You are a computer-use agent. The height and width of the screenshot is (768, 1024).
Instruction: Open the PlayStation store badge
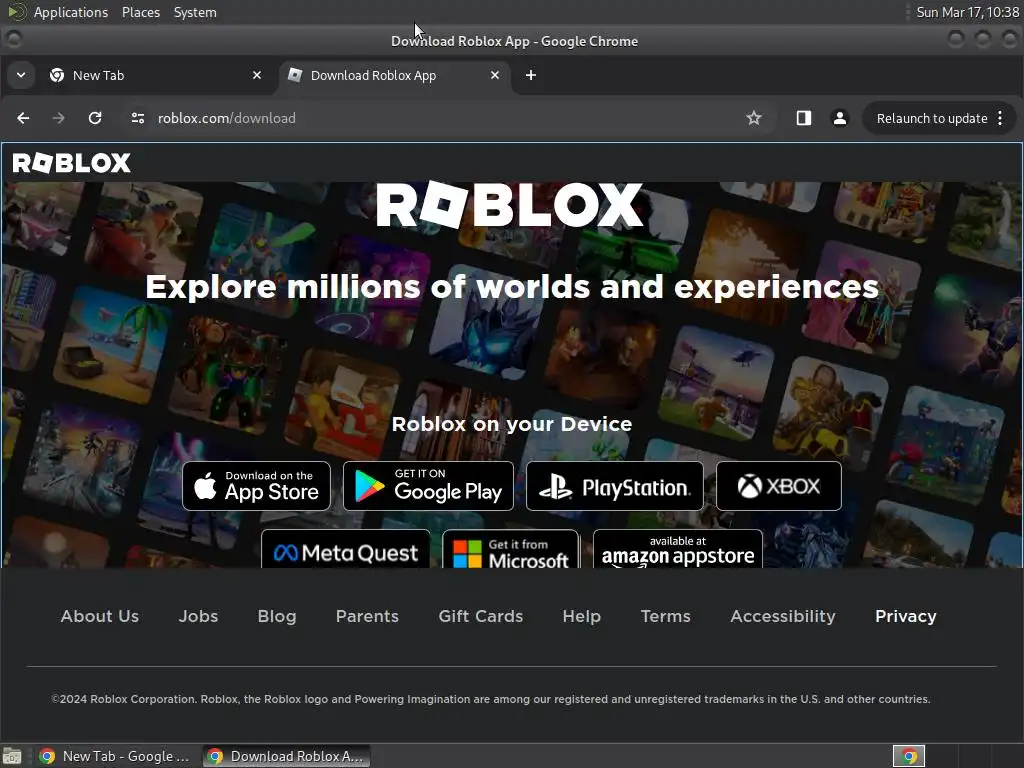pos(615,486)
